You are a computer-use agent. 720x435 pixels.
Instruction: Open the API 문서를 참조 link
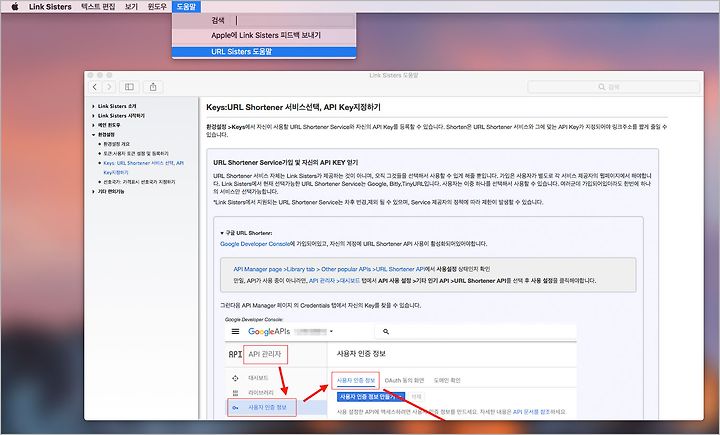(532, 412)
